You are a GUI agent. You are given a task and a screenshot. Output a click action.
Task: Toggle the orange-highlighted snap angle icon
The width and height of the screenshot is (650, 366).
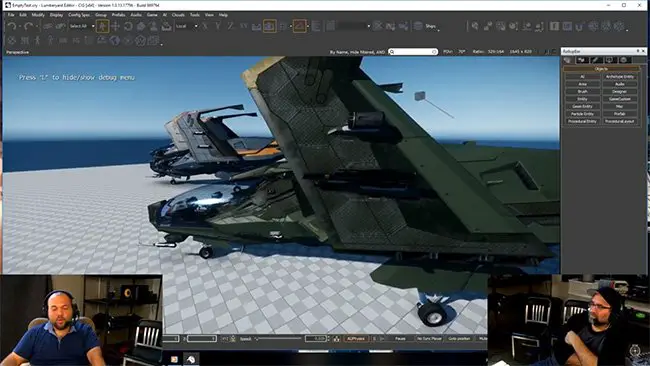click(299, 26)
